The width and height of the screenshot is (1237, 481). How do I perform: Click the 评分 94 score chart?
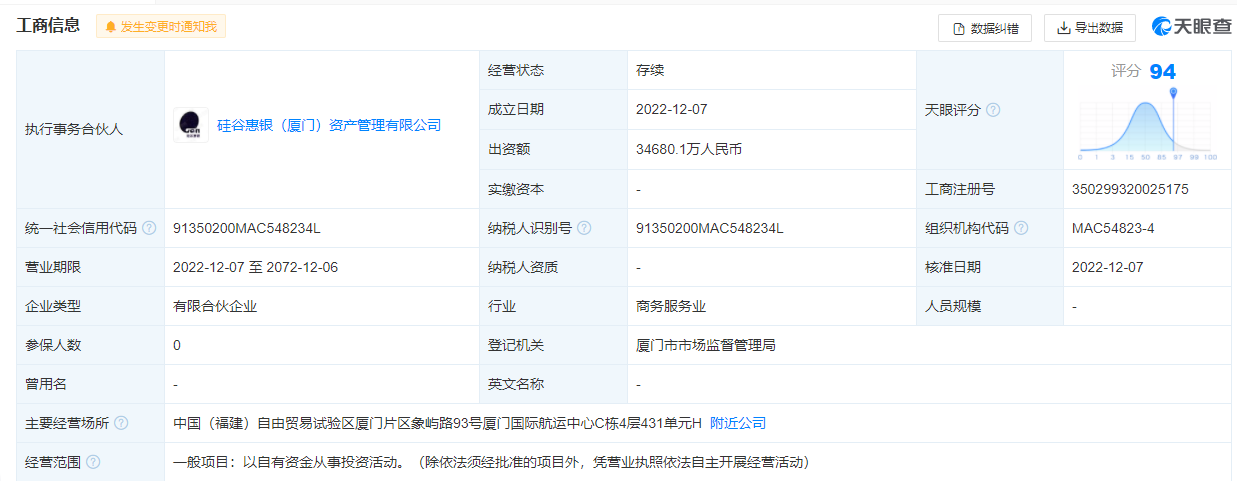click(1148, 110)
